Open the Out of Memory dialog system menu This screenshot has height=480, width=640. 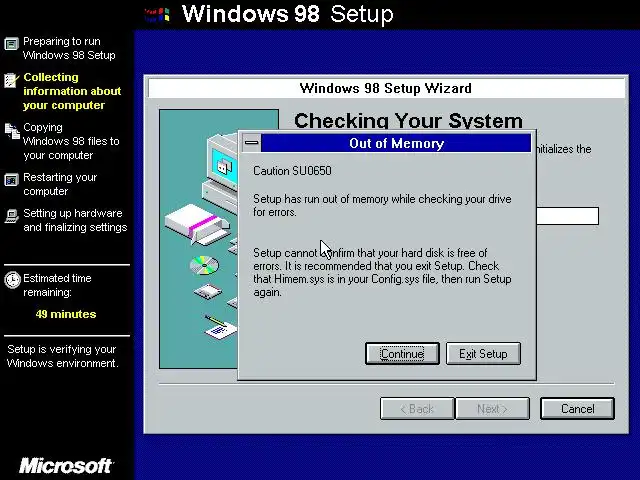click(251, 143)
